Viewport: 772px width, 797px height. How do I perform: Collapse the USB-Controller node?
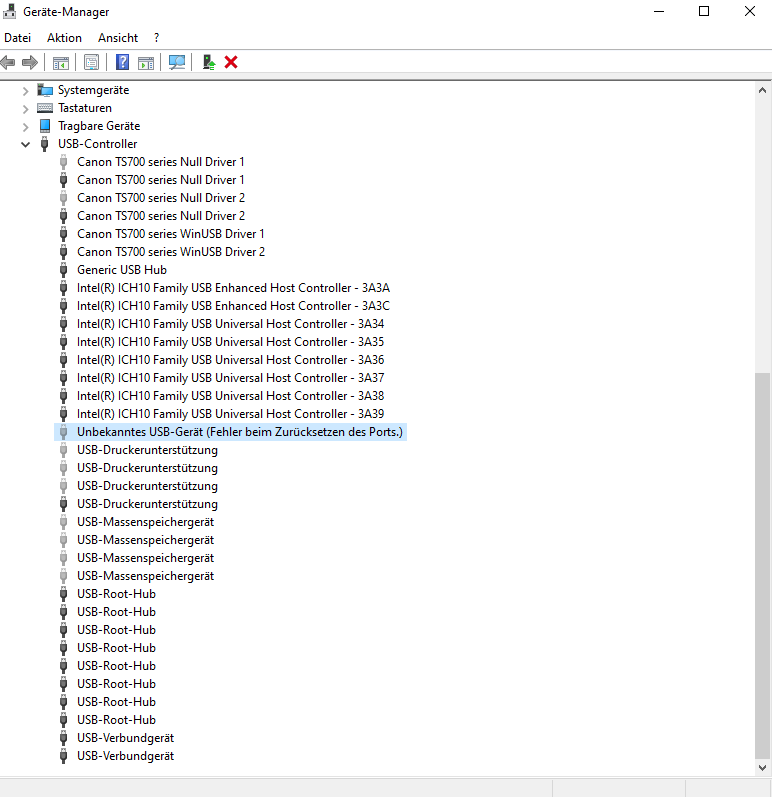(25, 144)
